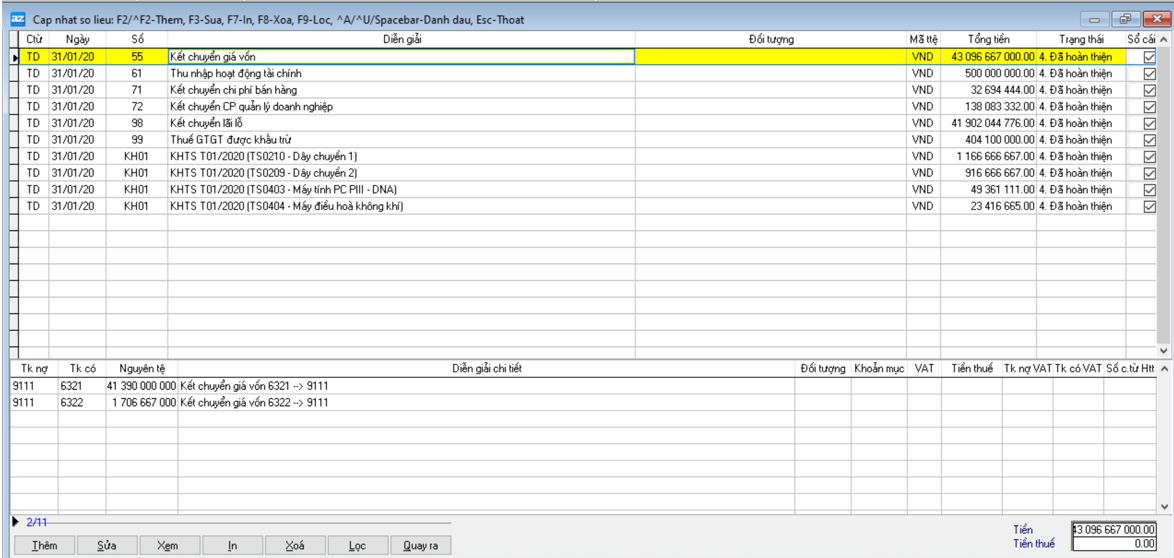Select the Thu nhập hoạt động tài chính row

(x=400, y=74)
